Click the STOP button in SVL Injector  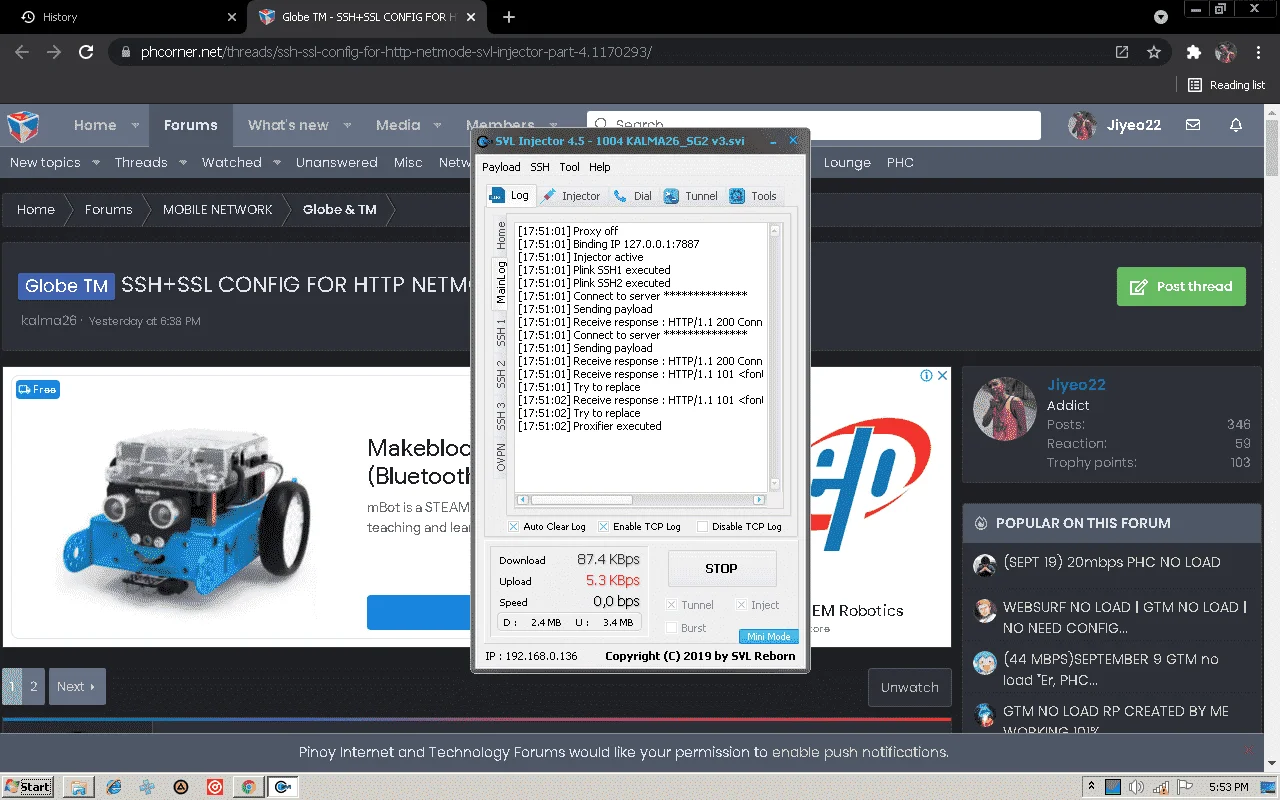[x=721, y=568]
